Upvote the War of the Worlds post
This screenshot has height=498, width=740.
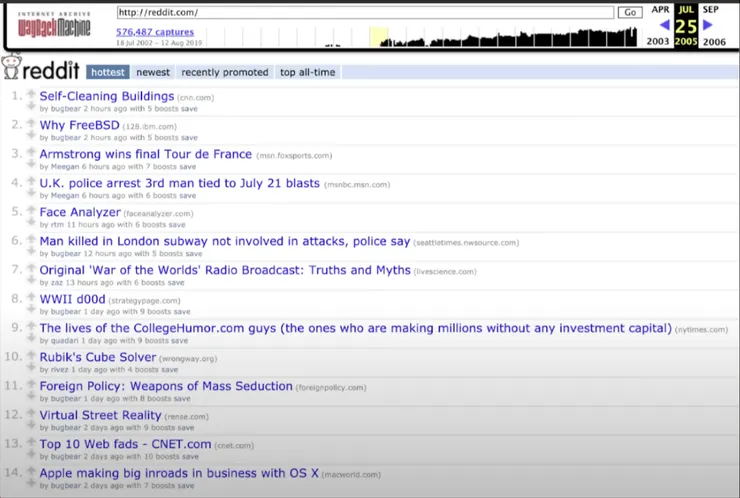[x=31, y=268]
